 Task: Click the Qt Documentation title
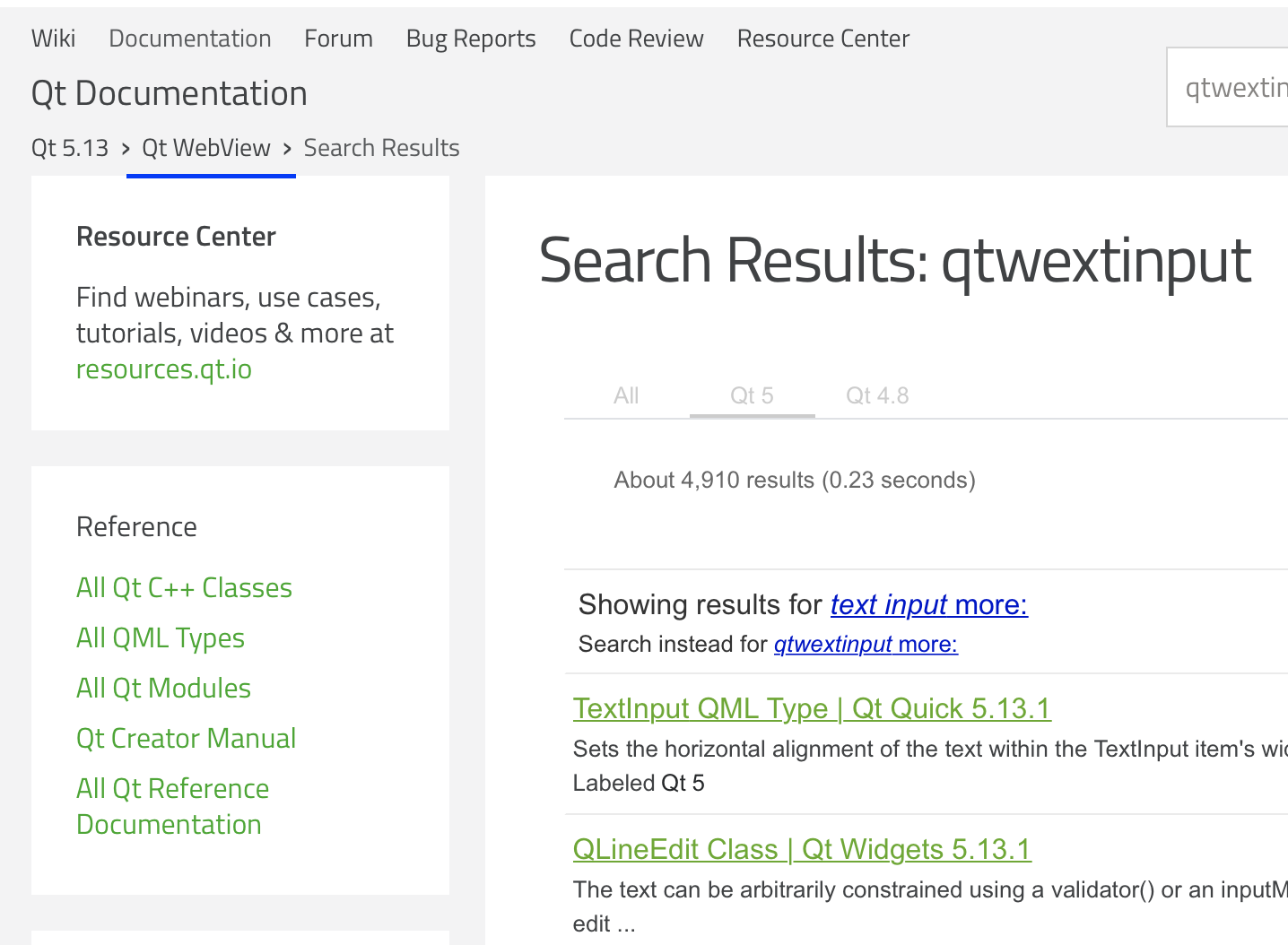pos(170,93)
